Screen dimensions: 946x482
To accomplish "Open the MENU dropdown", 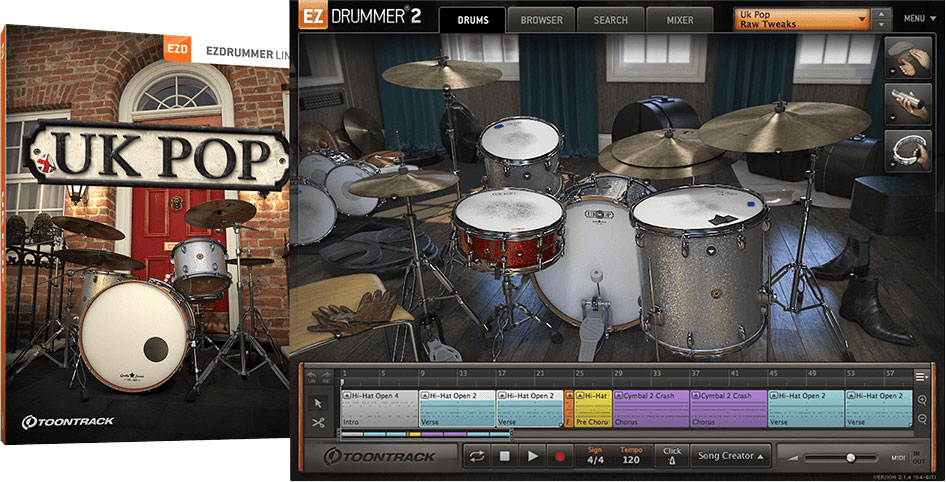I will 919,19.
